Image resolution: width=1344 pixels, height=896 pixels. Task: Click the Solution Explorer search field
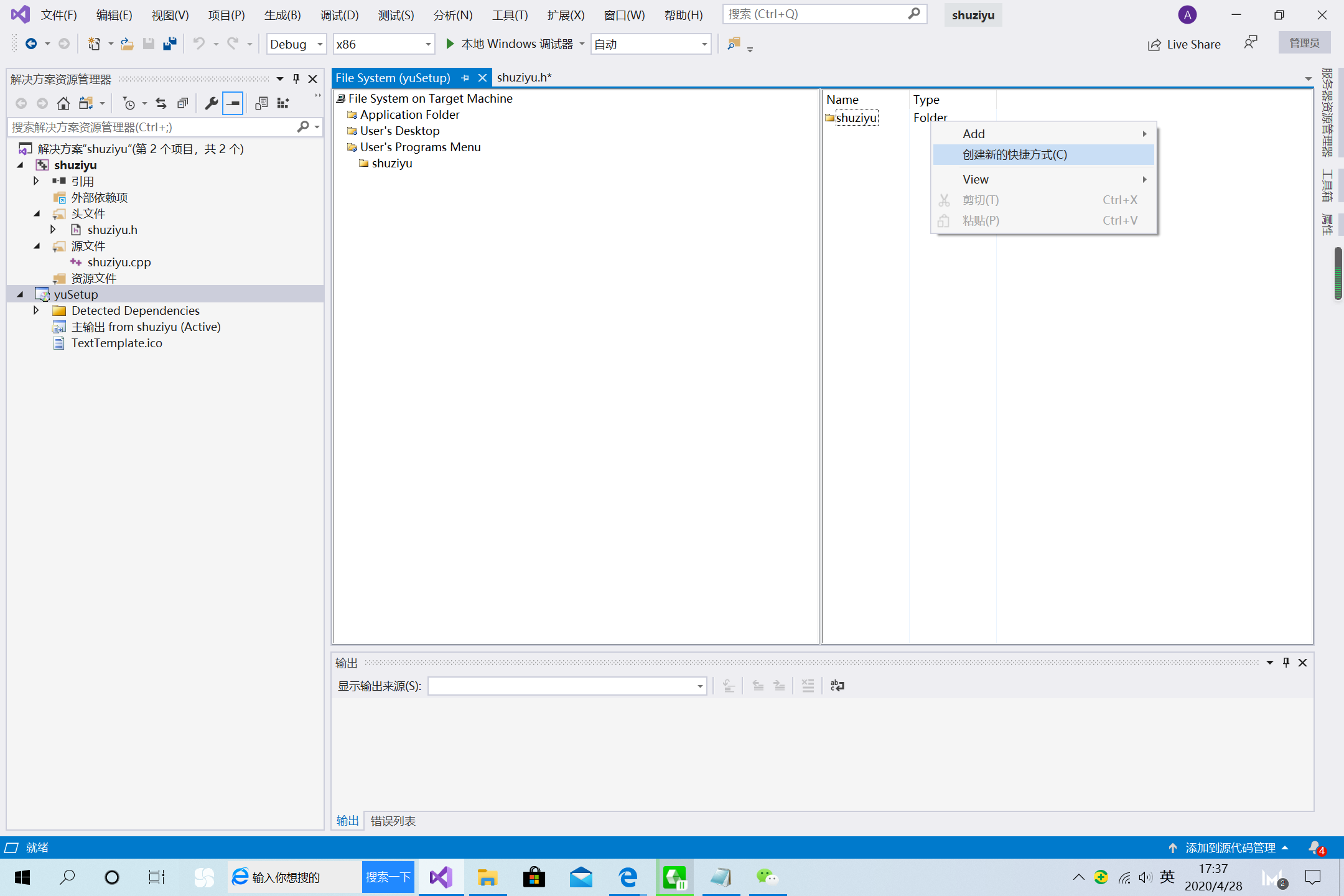tap(152, 128)
